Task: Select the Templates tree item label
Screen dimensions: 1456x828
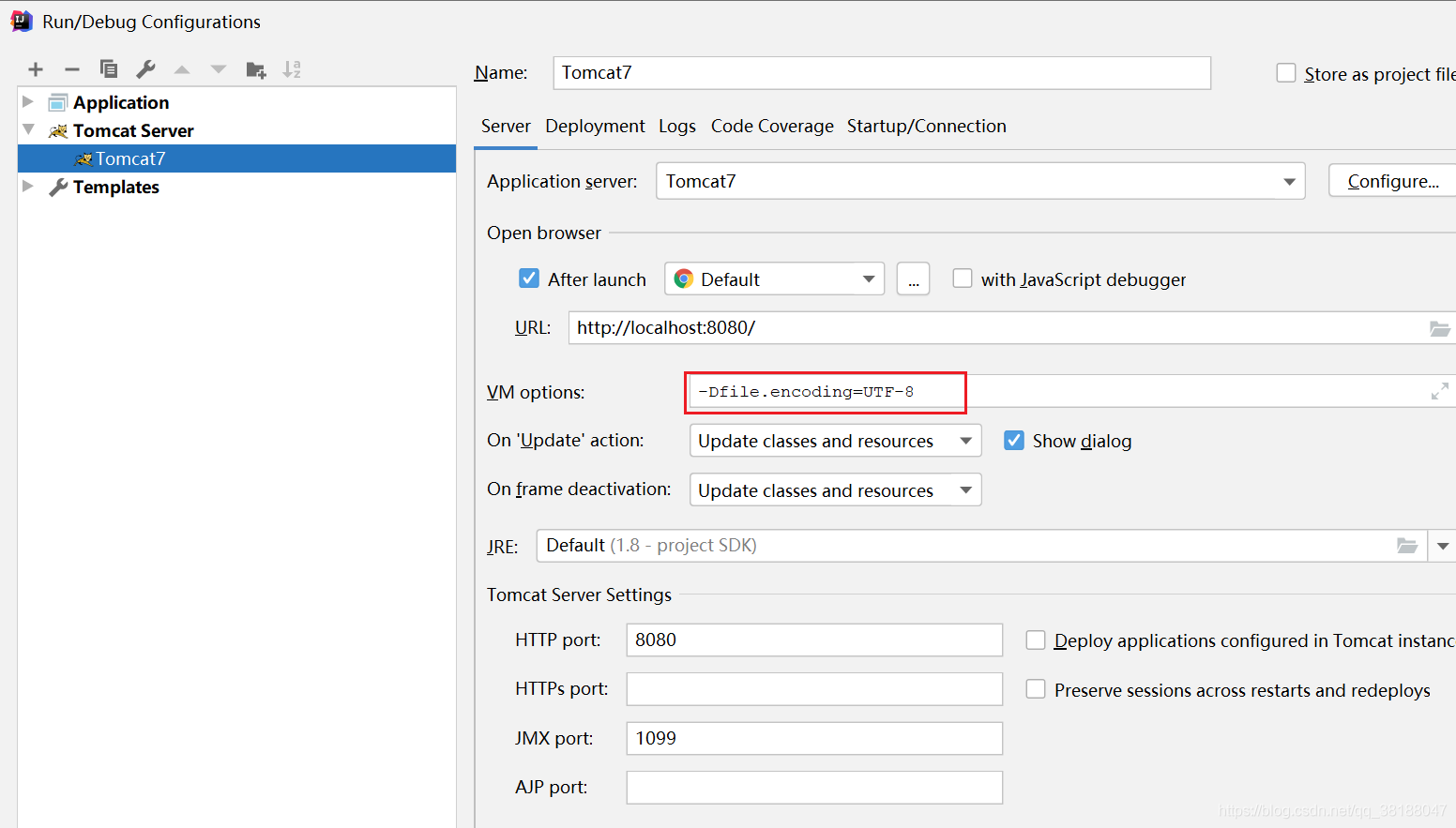Action: (116, 187)
